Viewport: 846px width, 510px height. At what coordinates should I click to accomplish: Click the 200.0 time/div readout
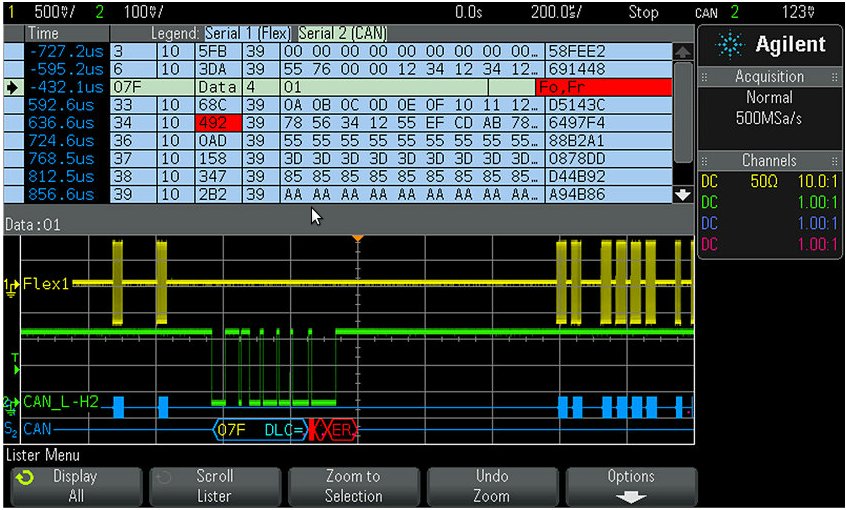click(556, 11)
